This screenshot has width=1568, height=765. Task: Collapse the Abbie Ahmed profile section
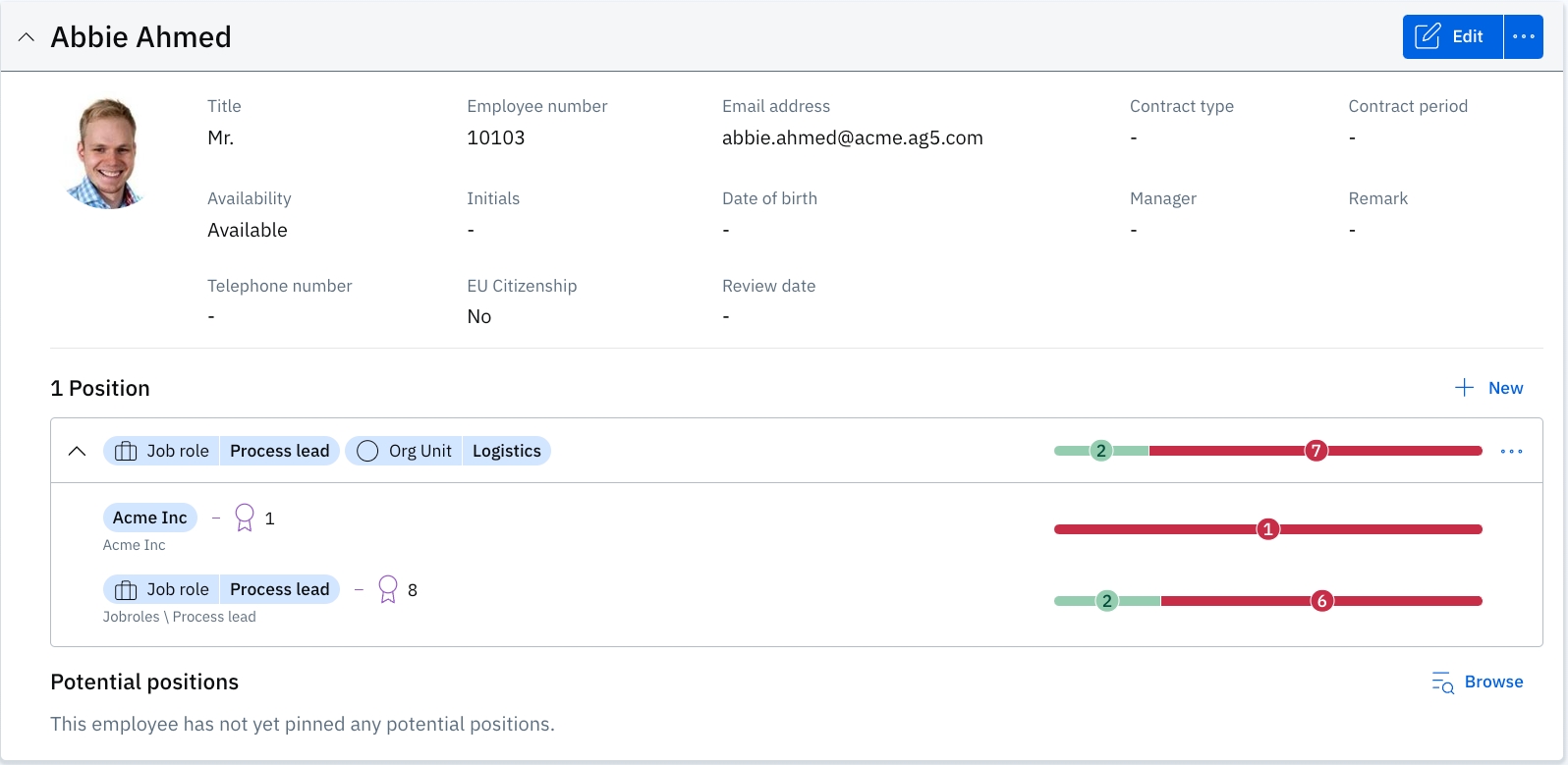pos(27,37)
